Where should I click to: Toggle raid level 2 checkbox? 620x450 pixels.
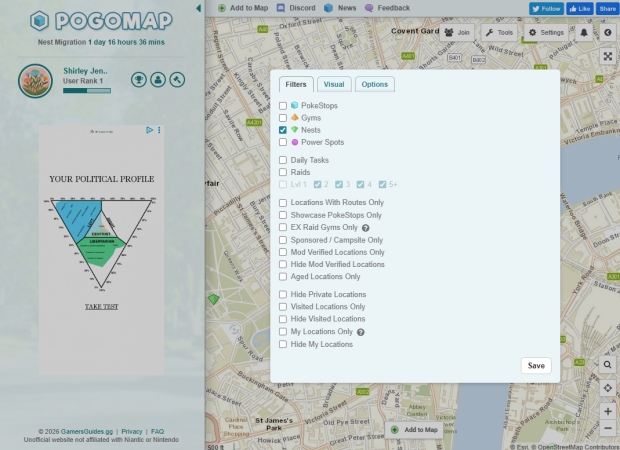(317, 184)
